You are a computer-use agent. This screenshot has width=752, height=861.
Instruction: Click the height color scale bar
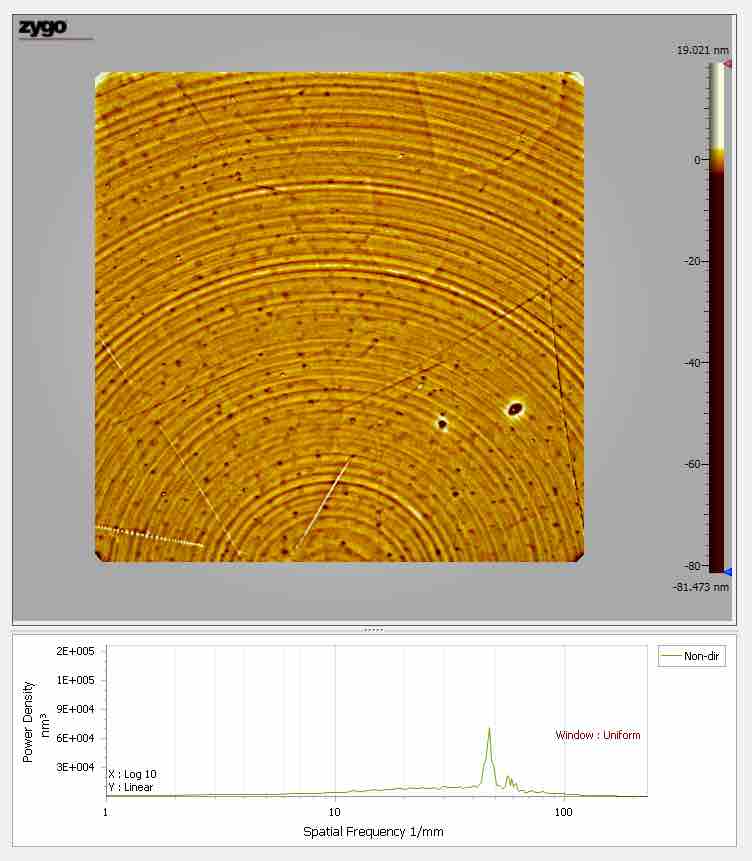716,318
